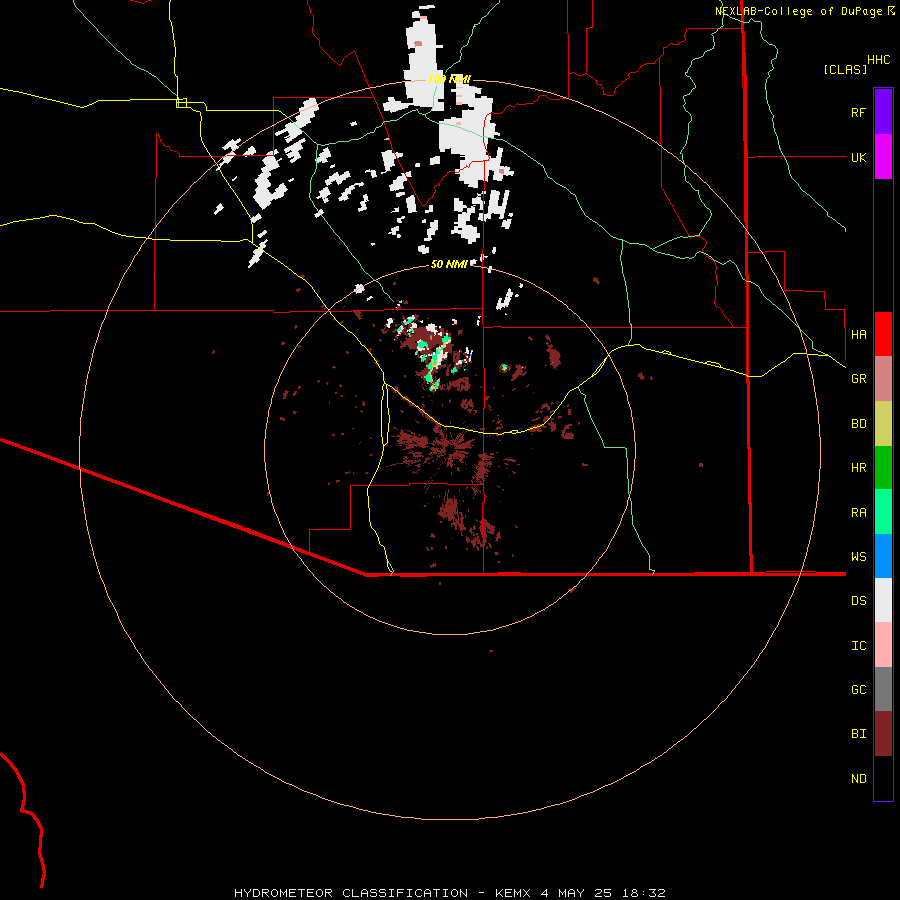
Task: Click the HR legend label
Action: [858, 468]
